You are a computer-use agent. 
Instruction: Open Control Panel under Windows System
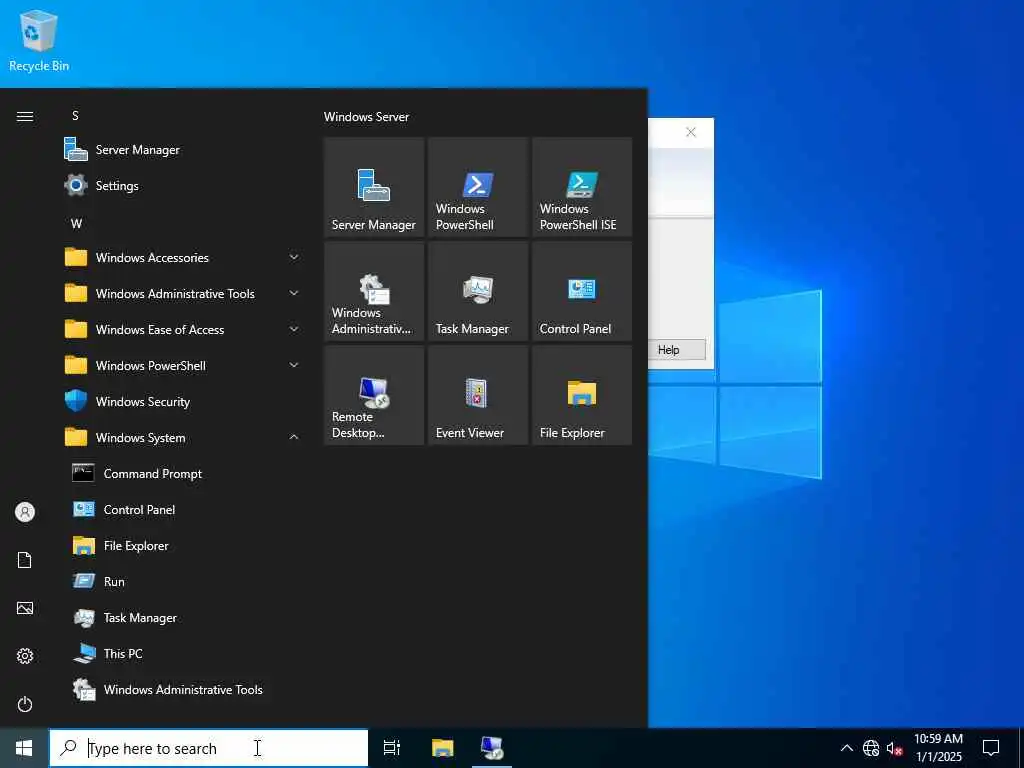[x=183, y=509]
